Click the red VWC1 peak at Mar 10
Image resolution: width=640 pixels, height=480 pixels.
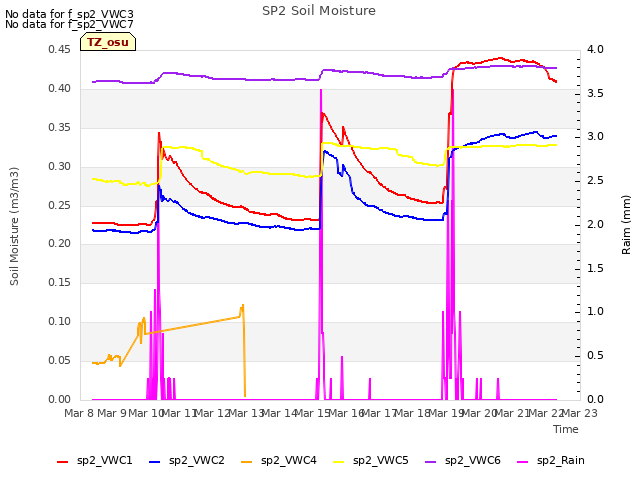159,133
